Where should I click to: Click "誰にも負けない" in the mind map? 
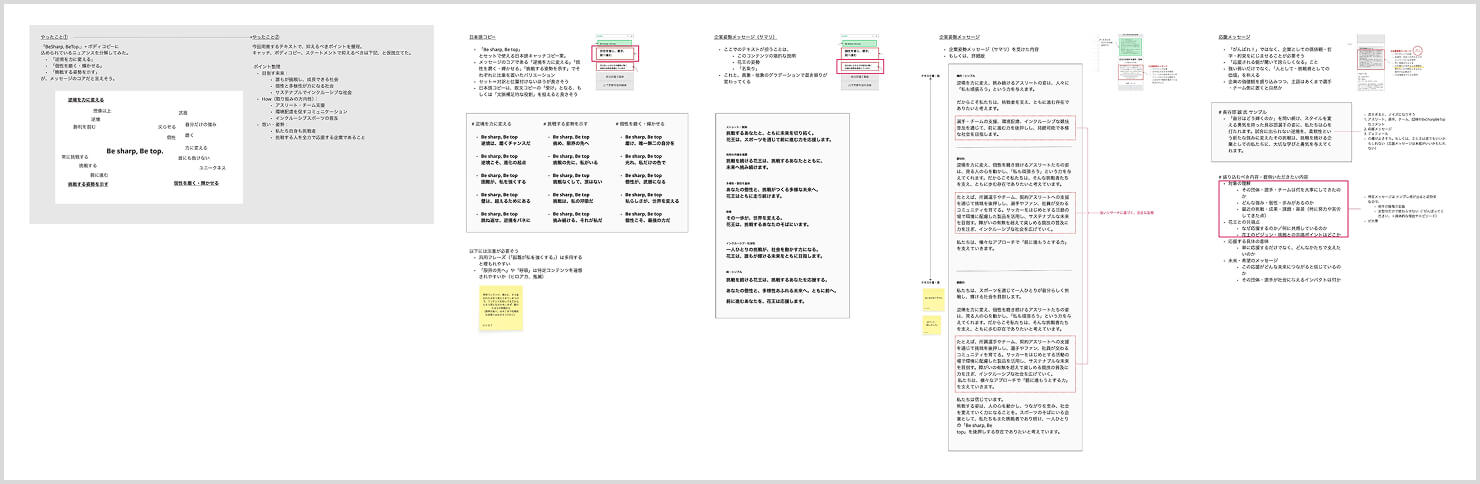(x=193, y=158)
